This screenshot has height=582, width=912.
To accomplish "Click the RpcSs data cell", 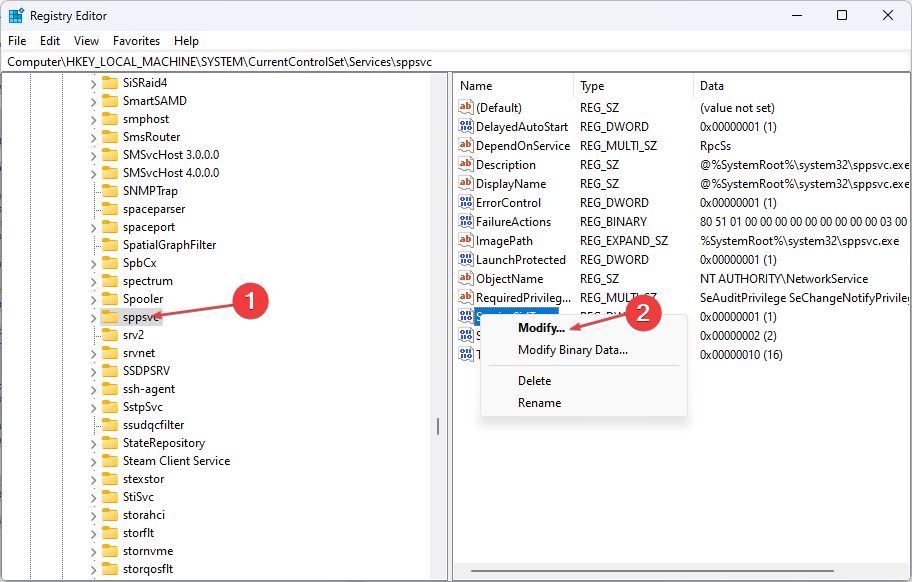I will [715, 145].
